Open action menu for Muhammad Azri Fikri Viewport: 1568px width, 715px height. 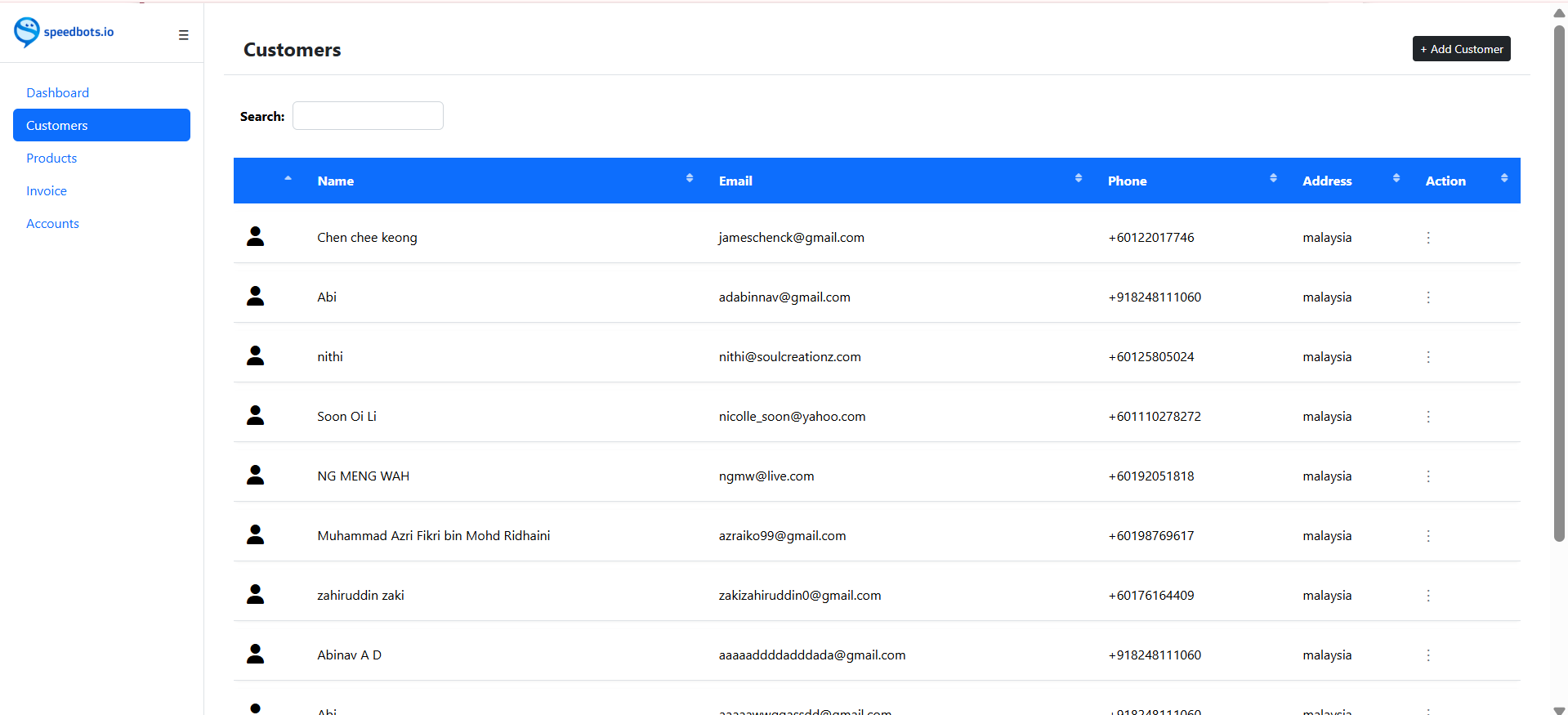(x=1428, y=536)
